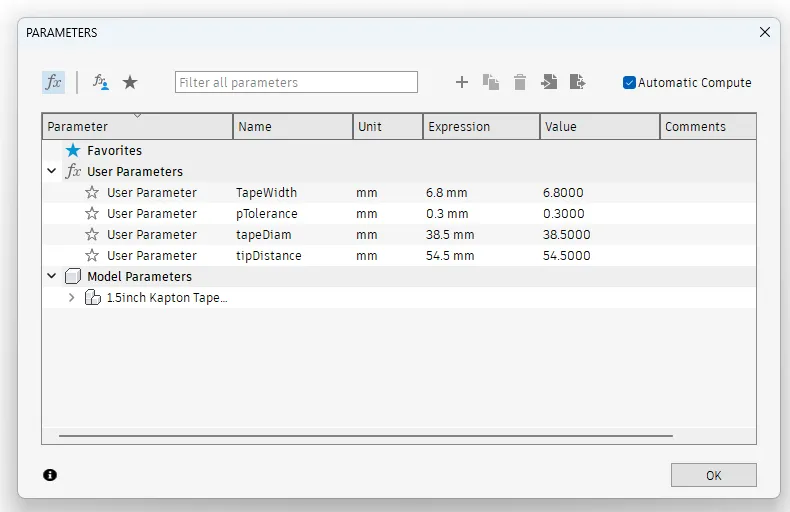Click the mm unit cell for TapeWidth

tap(367, 193)
